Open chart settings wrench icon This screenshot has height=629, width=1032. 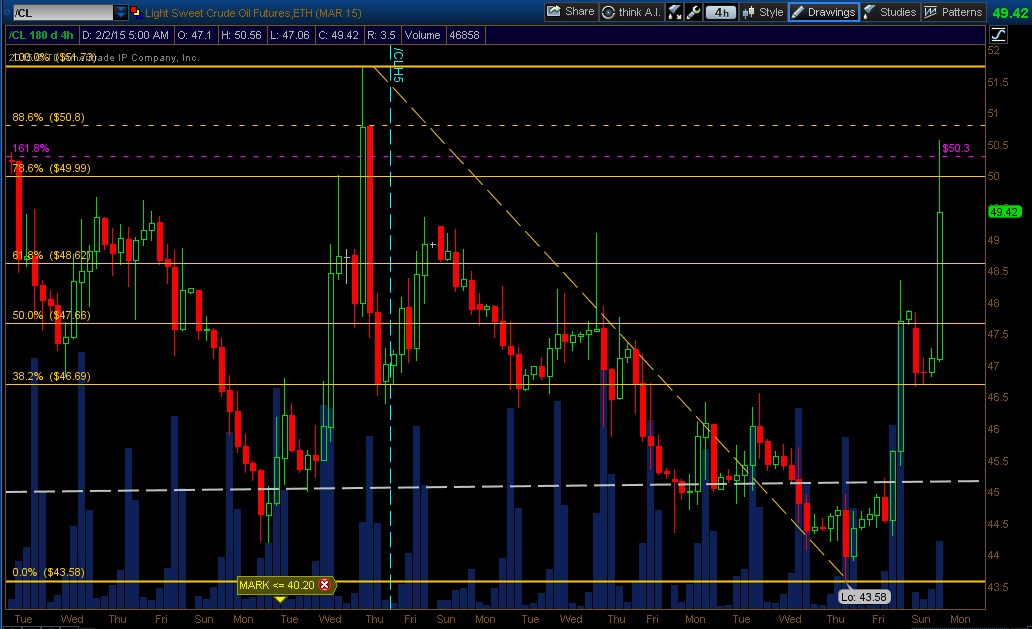click(693, 12)
